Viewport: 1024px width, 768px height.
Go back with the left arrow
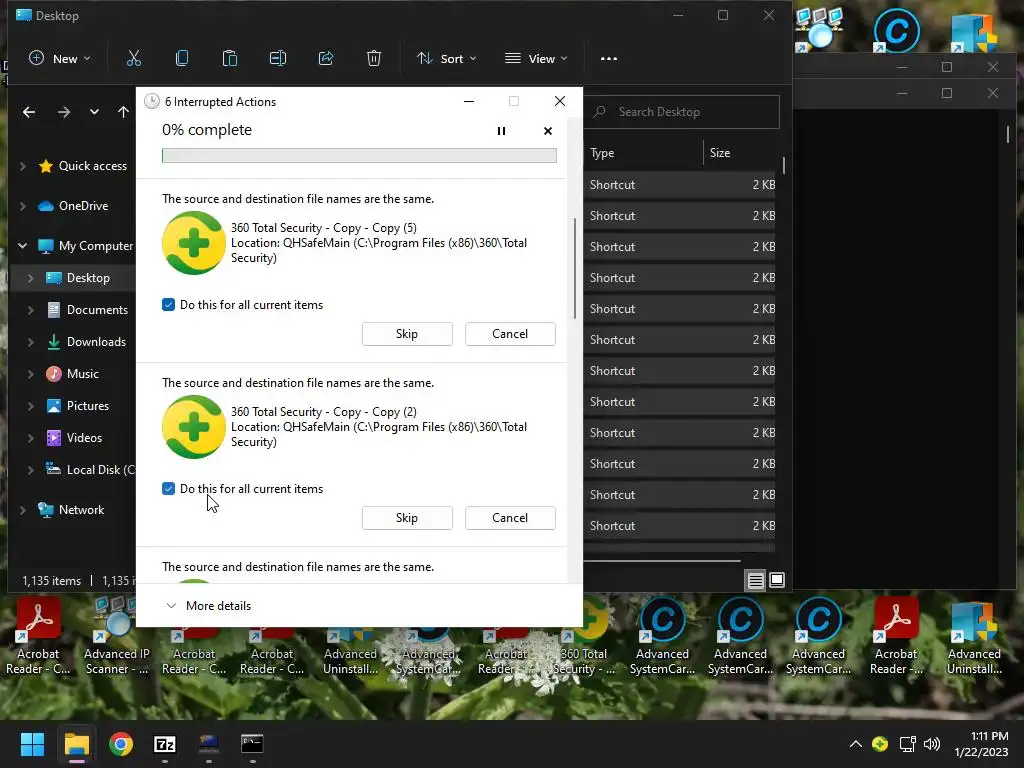pyautogui.click(x=29, y=112)
